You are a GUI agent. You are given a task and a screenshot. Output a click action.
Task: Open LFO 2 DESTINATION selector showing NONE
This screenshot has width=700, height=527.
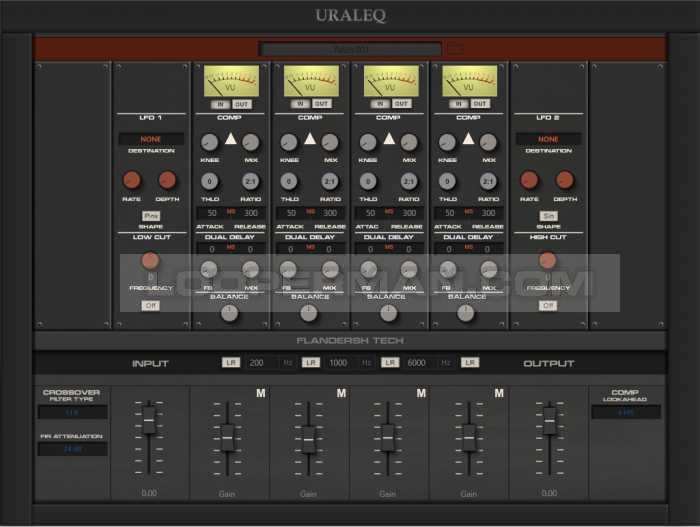click(548, 139)
